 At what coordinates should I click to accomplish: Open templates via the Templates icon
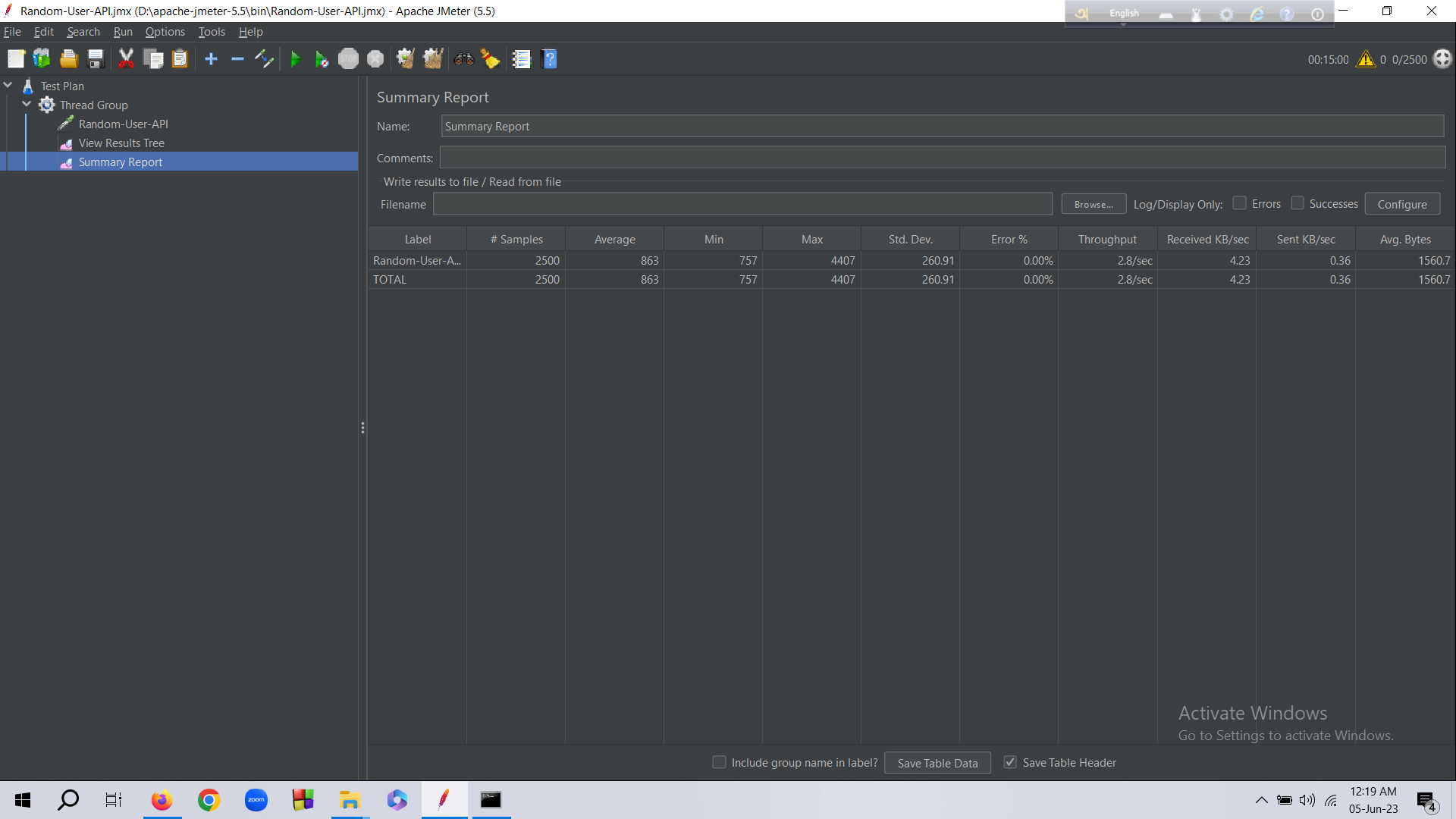[x=41, y=58]
